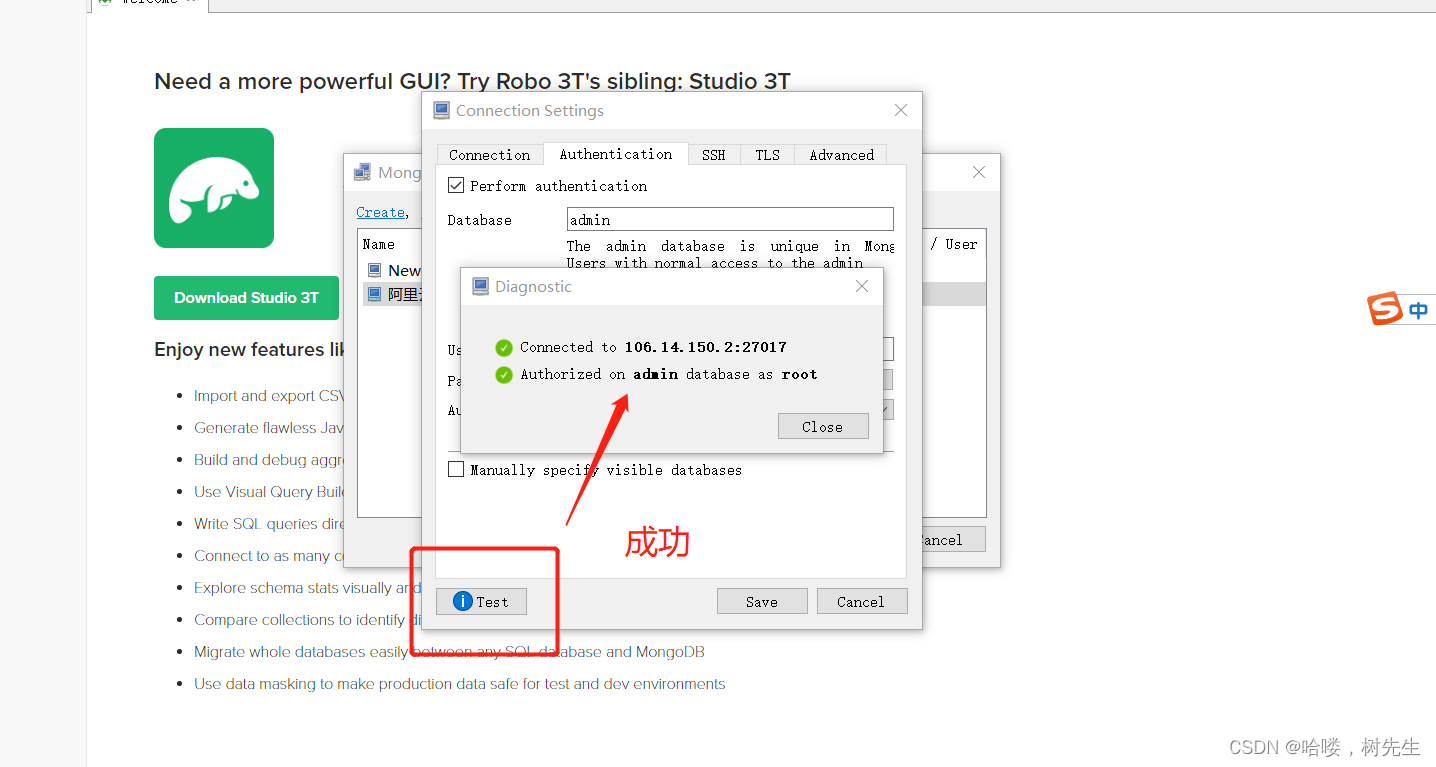
Task: Click the monitor icon beside New connection
Action: coord(375,270)
